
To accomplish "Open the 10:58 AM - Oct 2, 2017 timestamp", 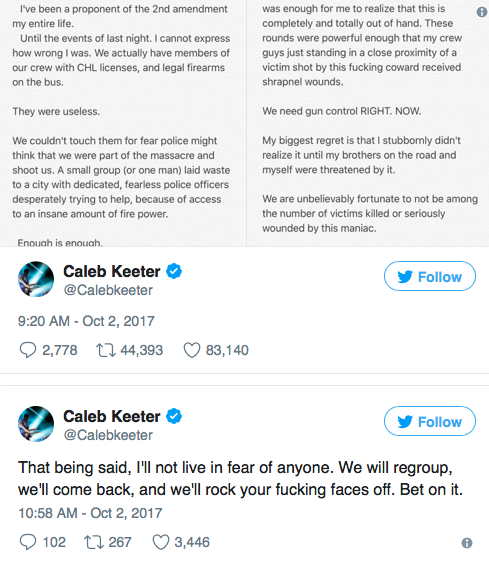I will click(90, 513).
